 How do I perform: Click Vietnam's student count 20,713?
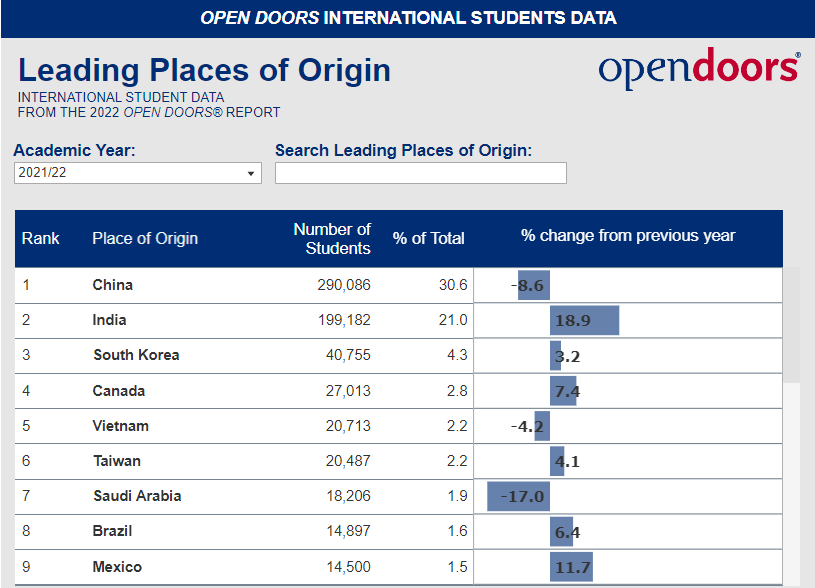[348, 426]
